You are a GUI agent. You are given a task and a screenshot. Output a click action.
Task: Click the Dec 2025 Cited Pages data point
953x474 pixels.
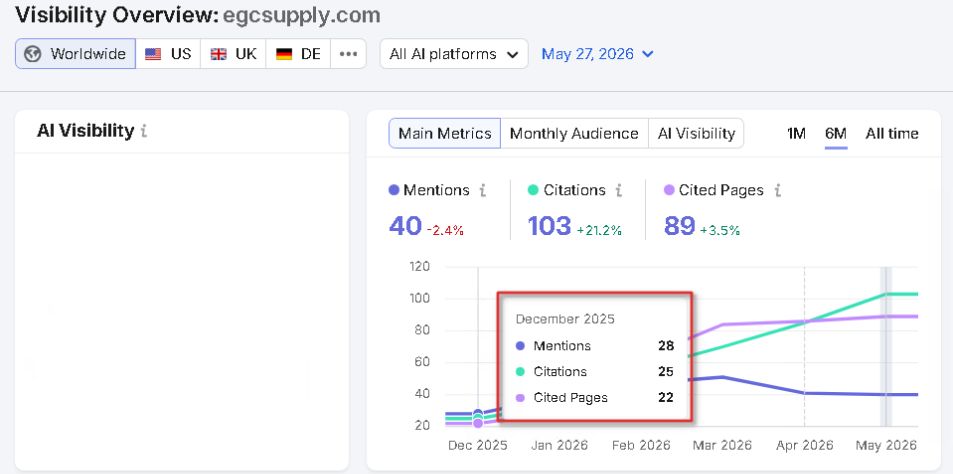coord(478,423)
